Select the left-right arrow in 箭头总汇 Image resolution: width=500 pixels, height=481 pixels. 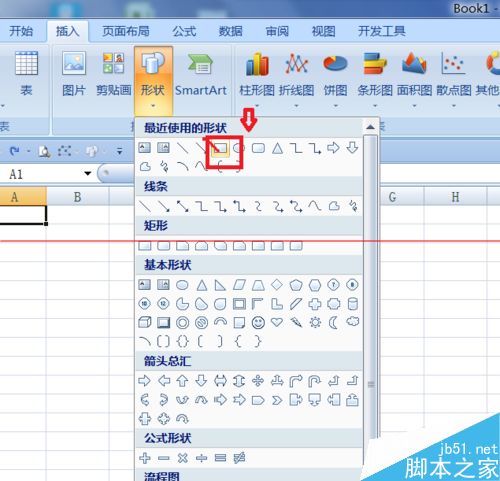pos(220,380)
